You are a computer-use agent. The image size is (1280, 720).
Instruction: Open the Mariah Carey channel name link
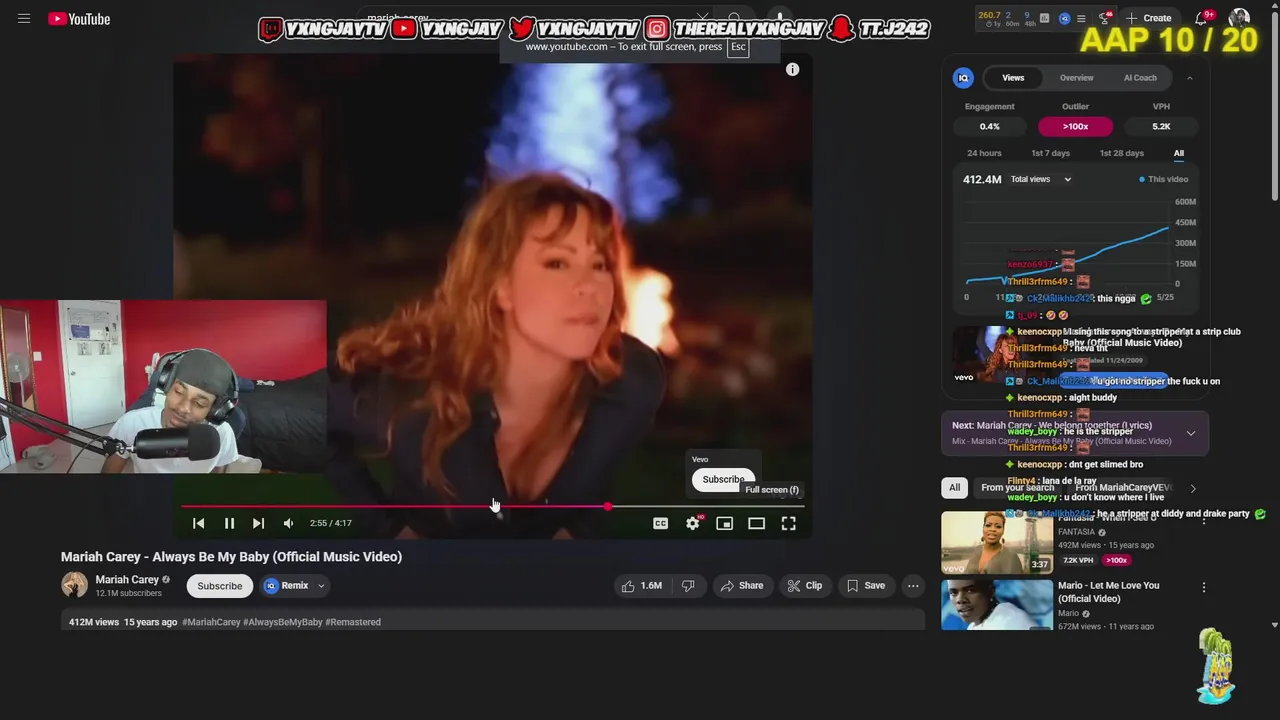127,580
